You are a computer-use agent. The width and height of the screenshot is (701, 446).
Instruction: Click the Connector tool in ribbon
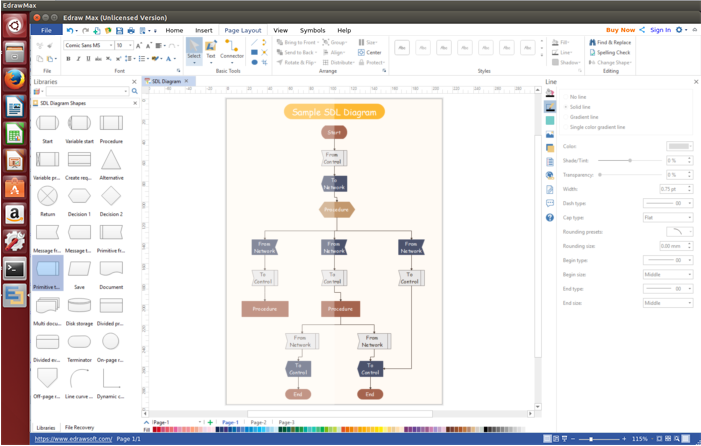pyautogui.click(x=232, y=50)
